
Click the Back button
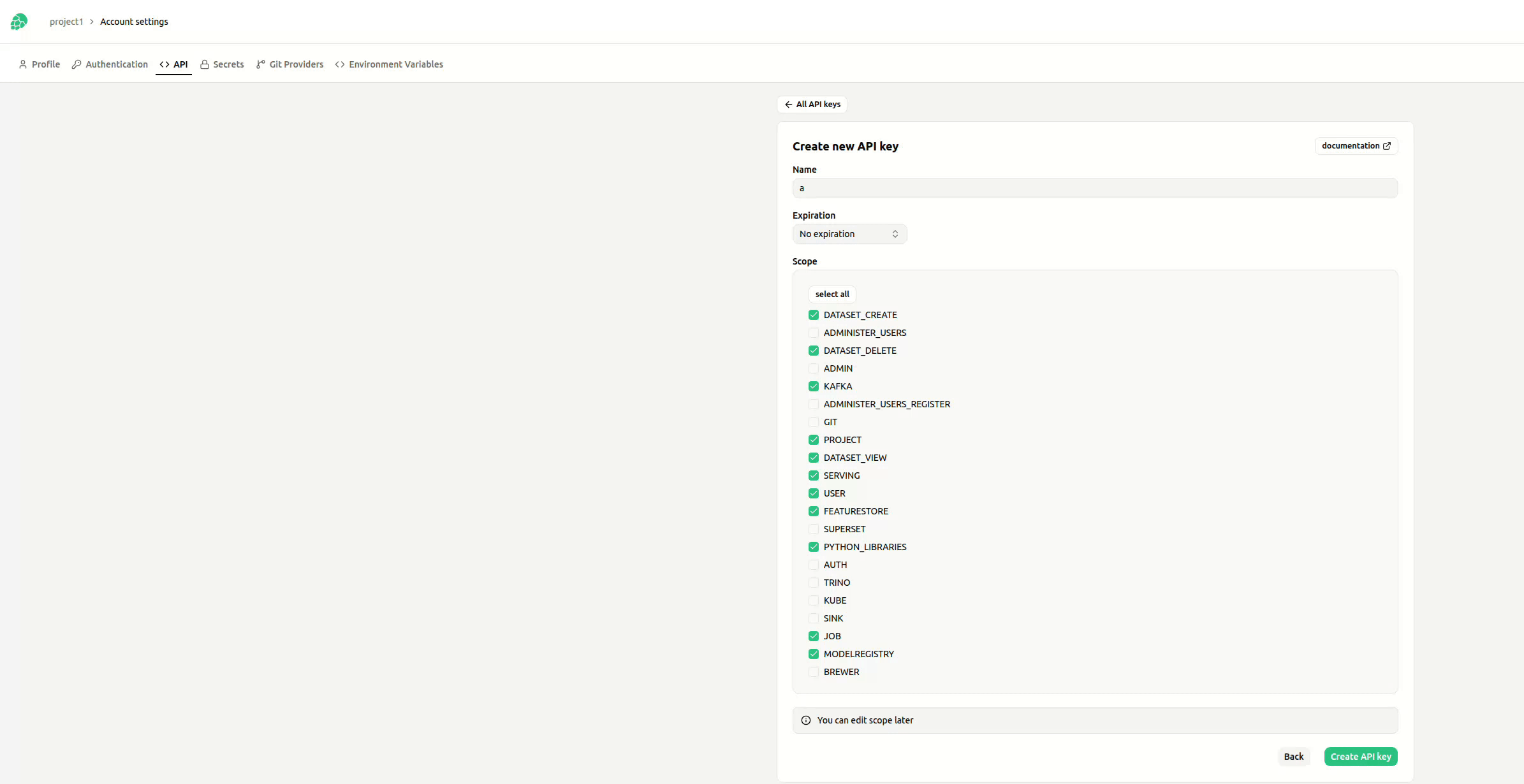coord(1294,757)
